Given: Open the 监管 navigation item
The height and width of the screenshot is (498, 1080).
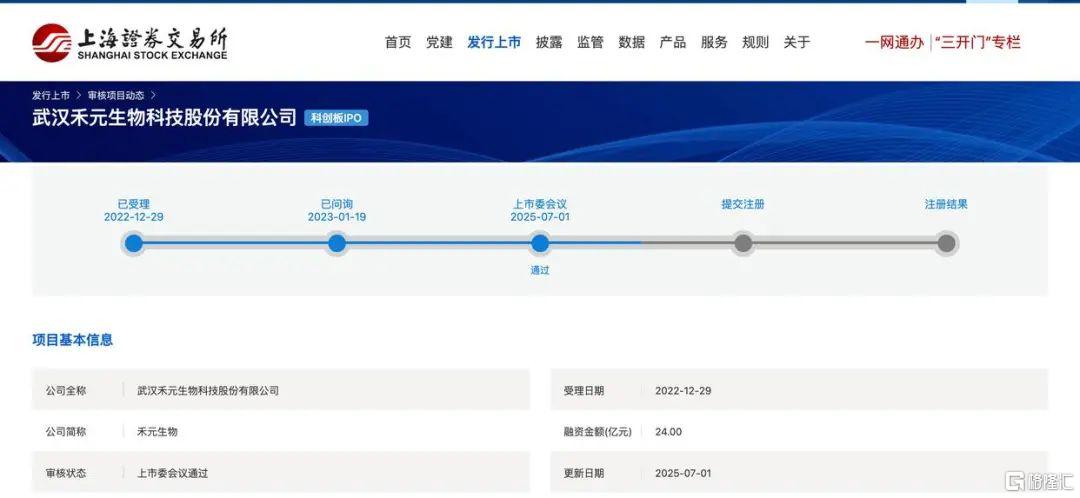Looking at the screenshot, I should point(590,42).
